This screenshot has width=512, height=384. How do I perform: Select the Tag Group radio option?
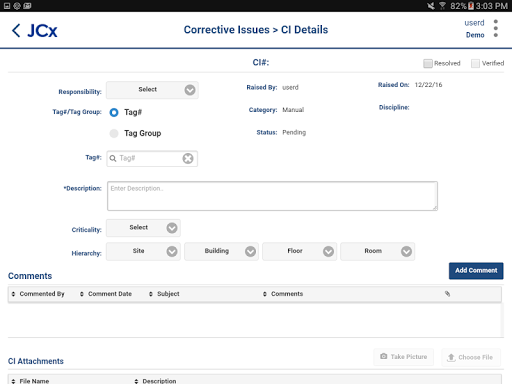tap(114, 134)
